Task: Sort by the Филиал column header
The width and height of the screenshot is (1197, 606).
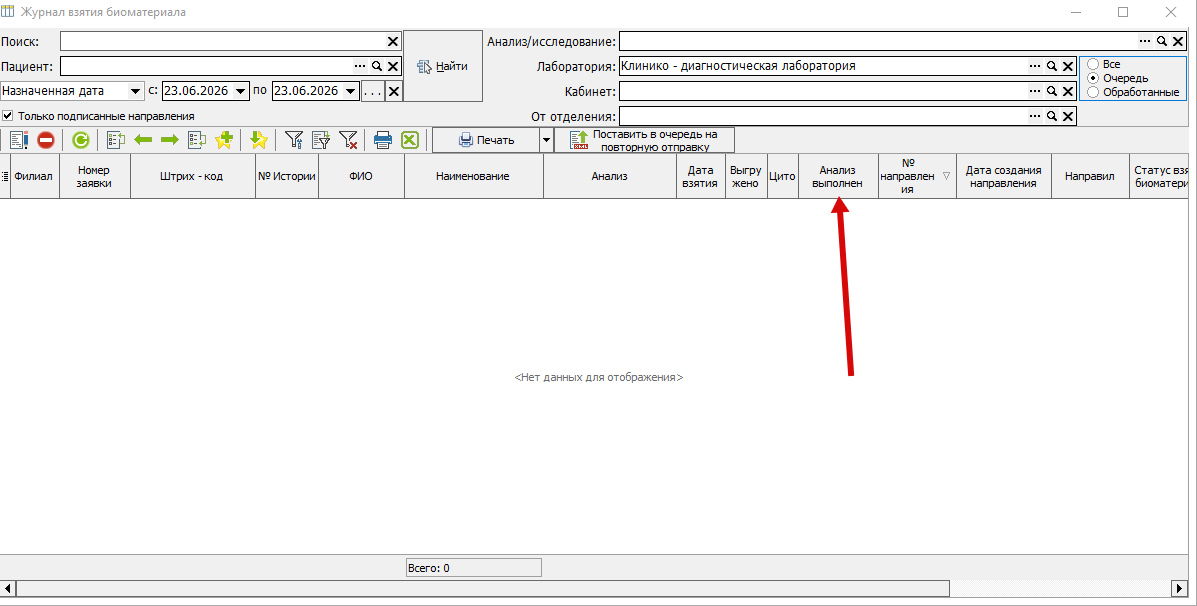Action: (34, 176)
